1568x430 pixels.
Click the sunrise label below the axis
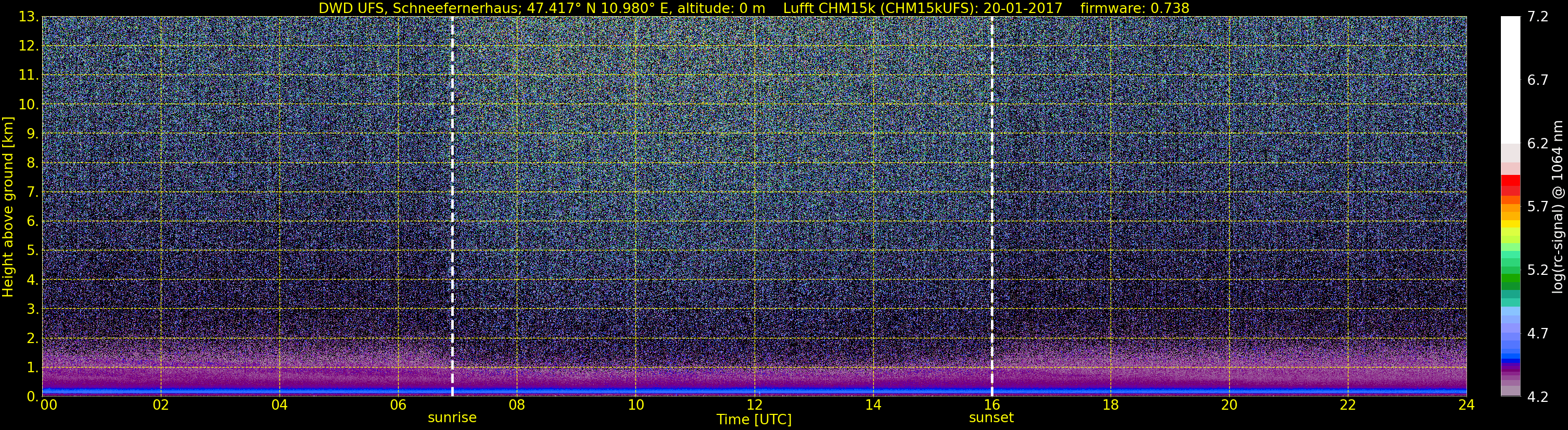[x=452, y=418]
